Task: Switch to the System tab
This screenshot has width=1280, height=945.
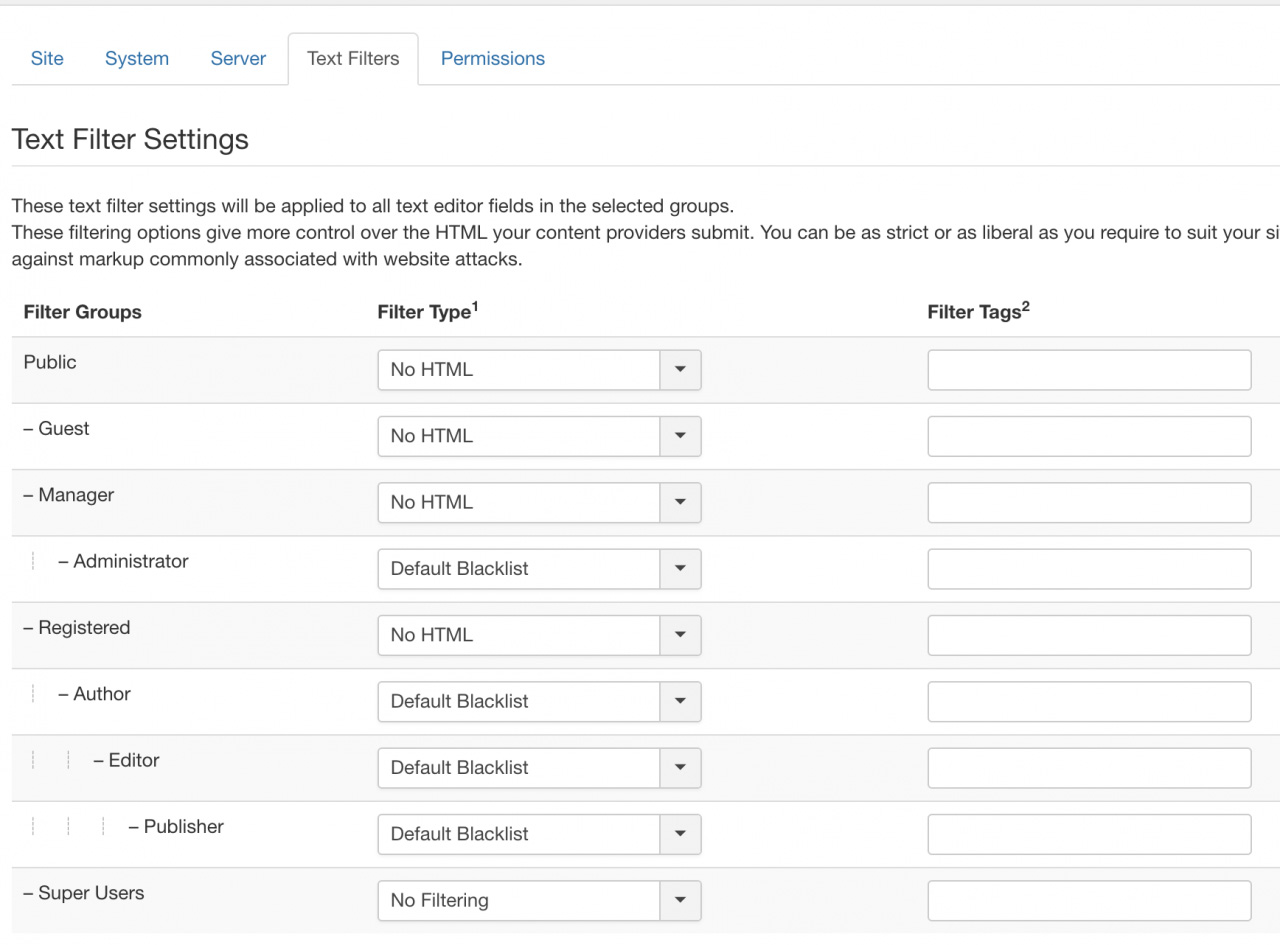Action: click(137, 59)
